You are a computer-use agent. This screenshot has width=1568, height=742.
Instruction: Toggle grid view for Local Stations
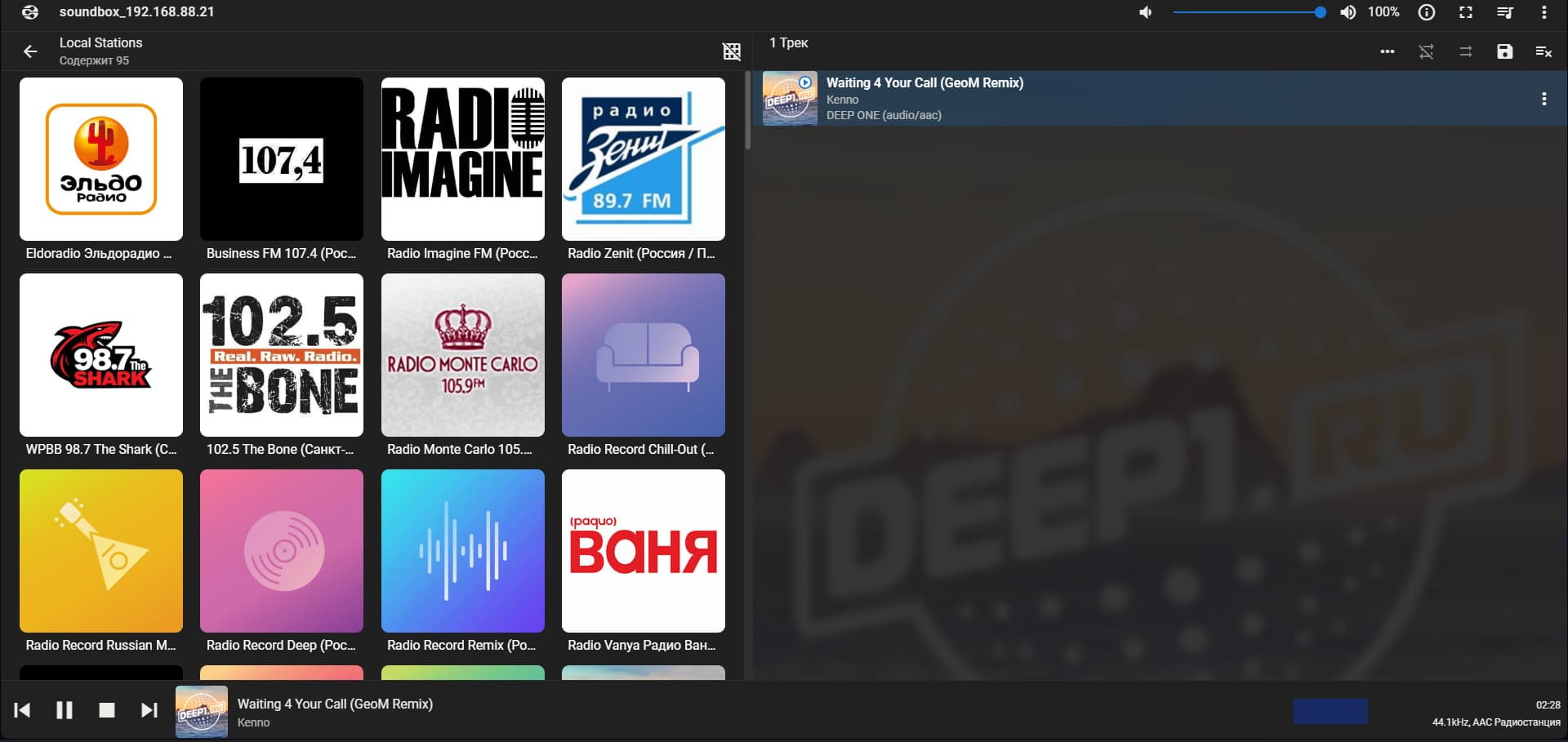[x=732, y=51]
